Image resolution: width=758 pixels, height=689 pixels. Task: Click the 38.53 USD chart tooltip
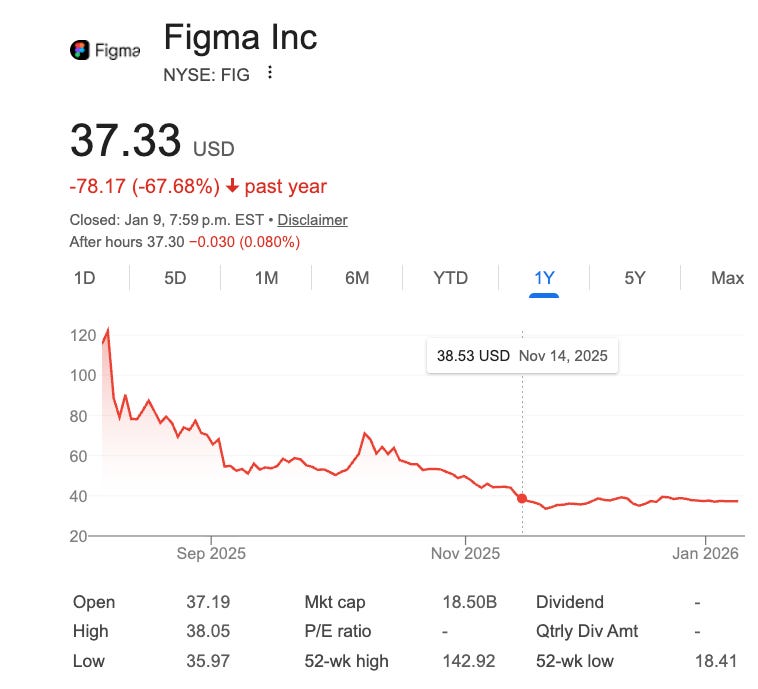coord(522,356)
